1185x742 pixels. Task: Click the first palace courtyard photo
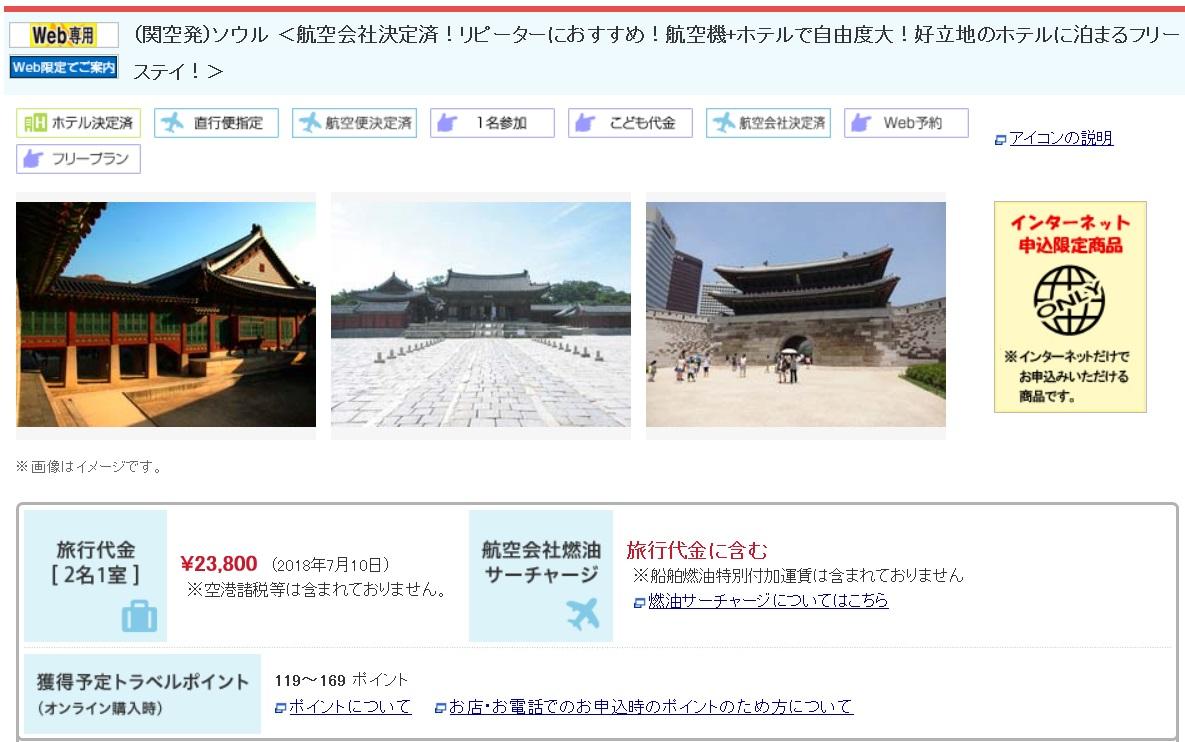click(x=166, y=315)
